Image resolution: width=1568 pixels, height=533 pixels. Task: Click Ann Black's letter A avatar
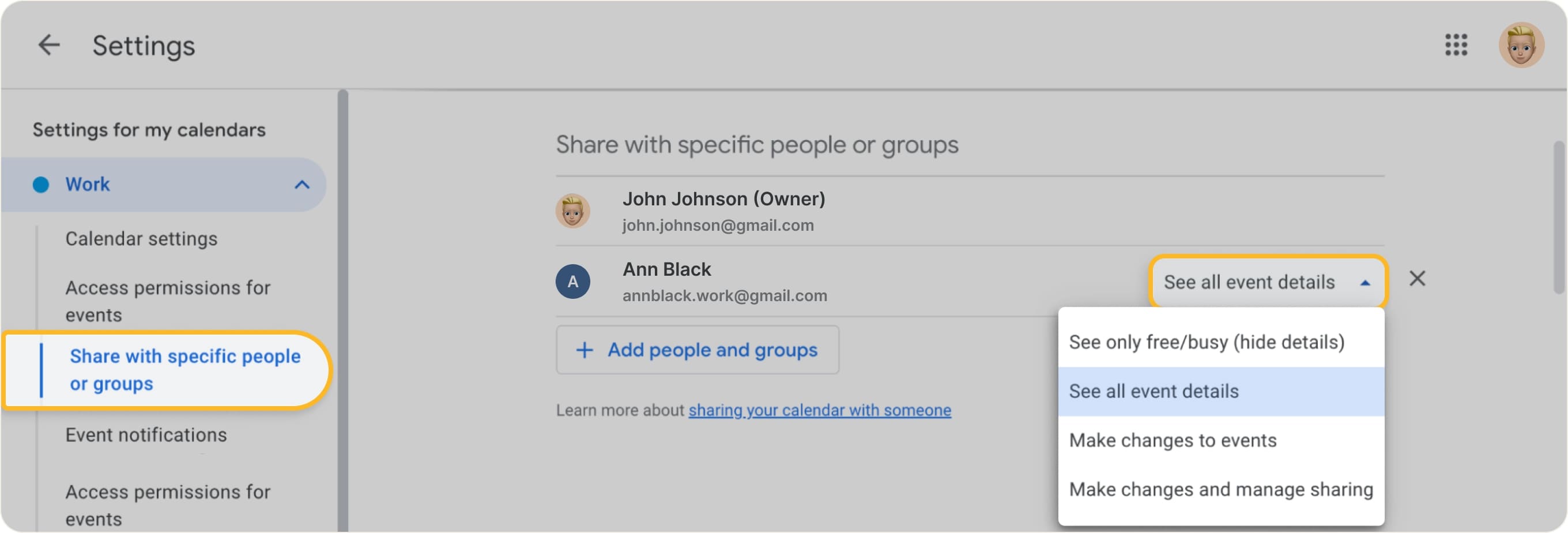(x=572, y=281)
